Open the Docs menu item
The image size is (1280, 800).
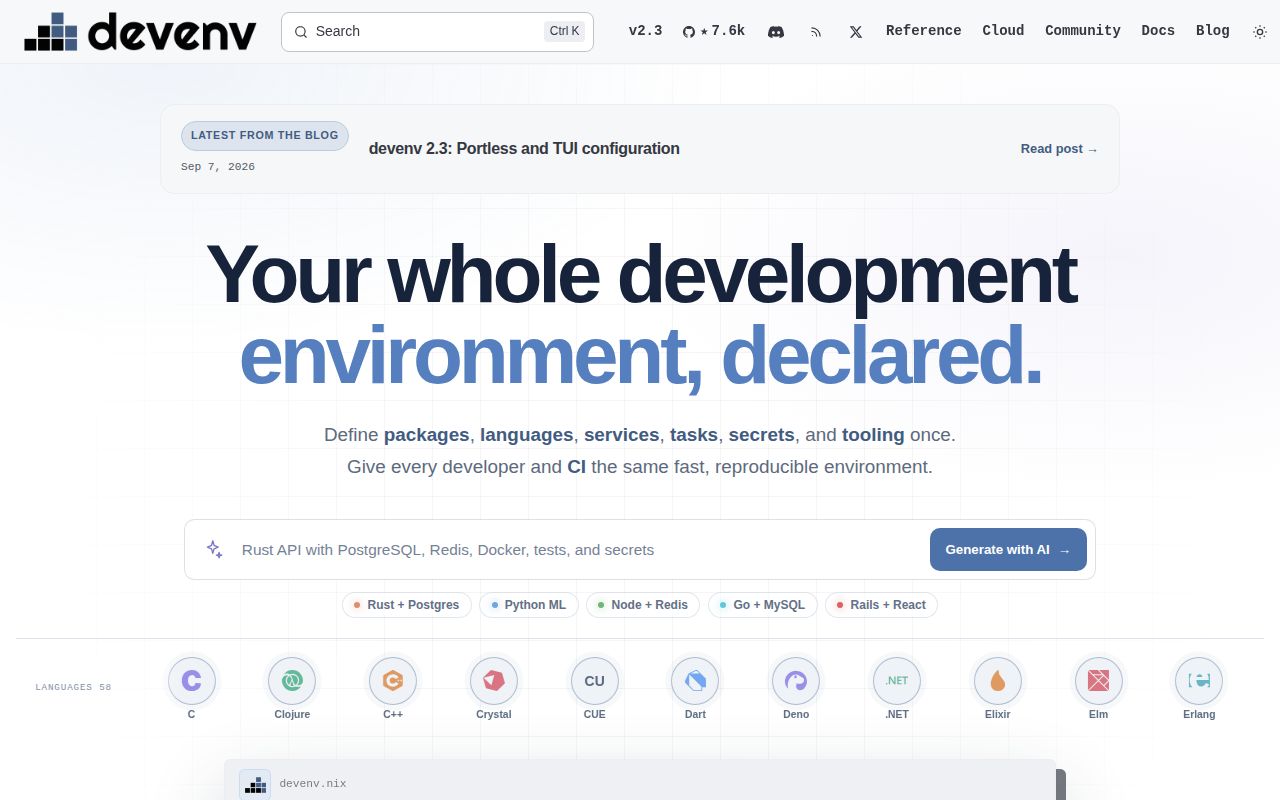[x=1158, y=31]
